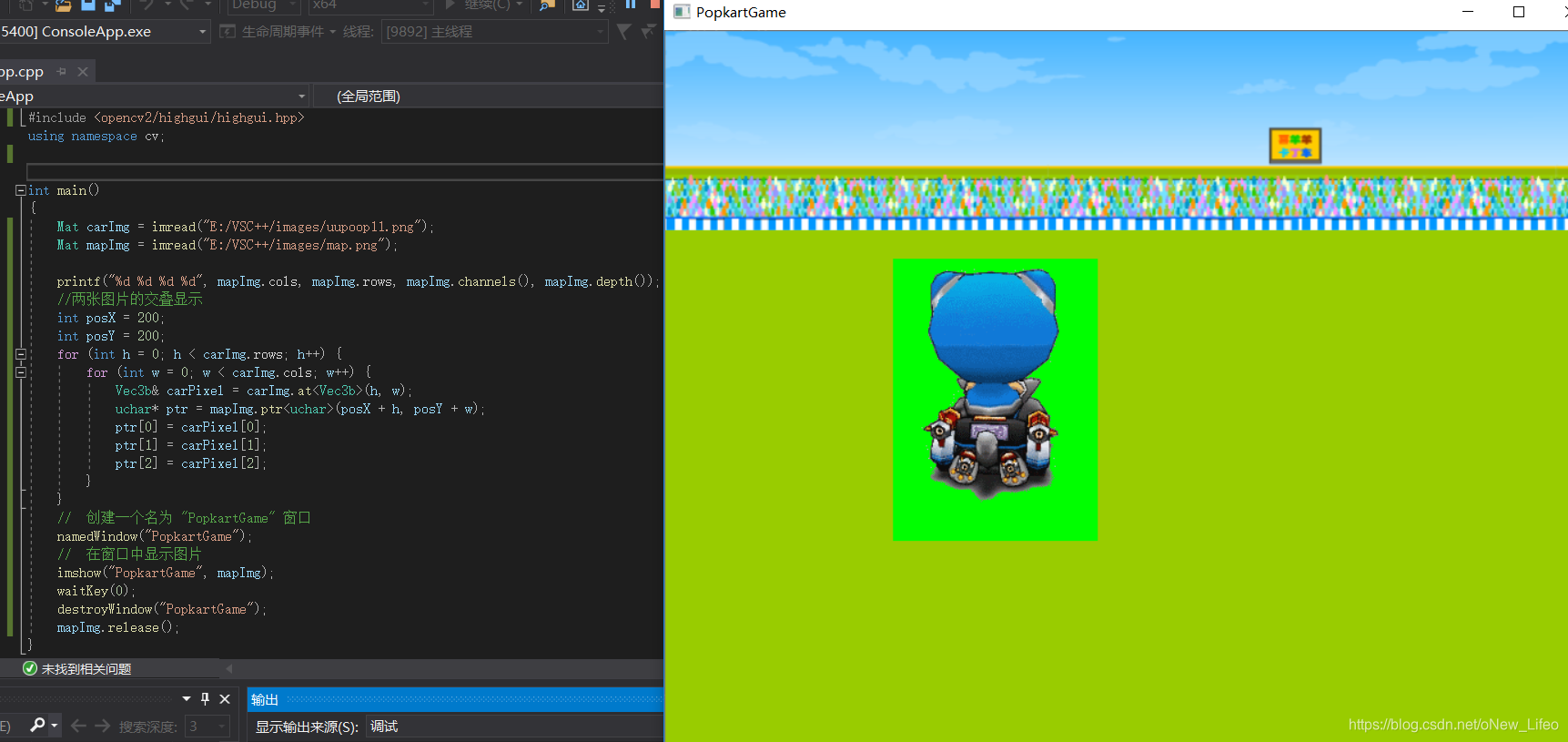
Task: Click the Ptr assignment line ptr[0] = carPixel[0]
Action: click(x=190, y=427)
